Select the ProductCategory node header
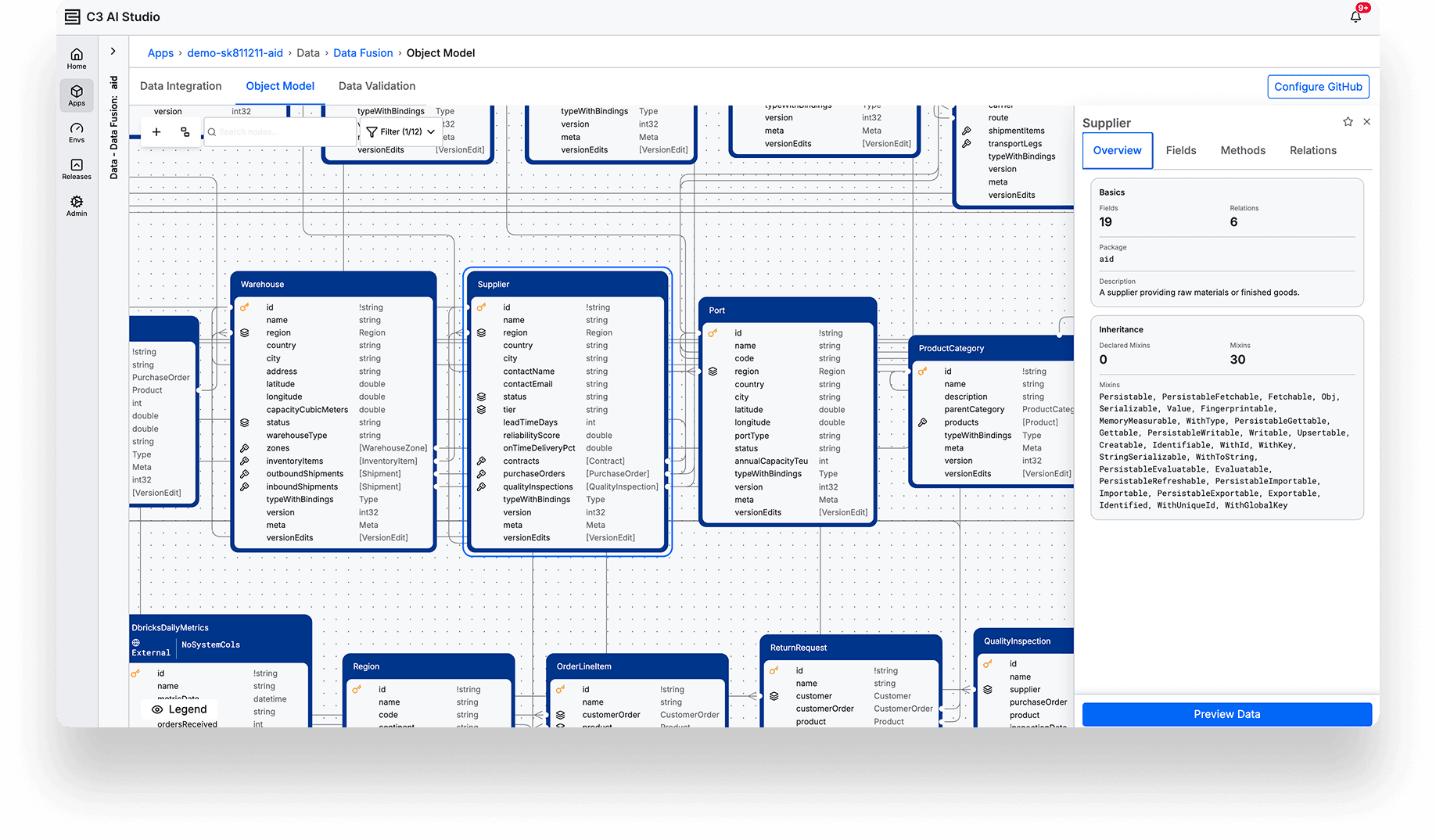The height and width of the screenshot is (840, 1436). click(x=991, y=348)
